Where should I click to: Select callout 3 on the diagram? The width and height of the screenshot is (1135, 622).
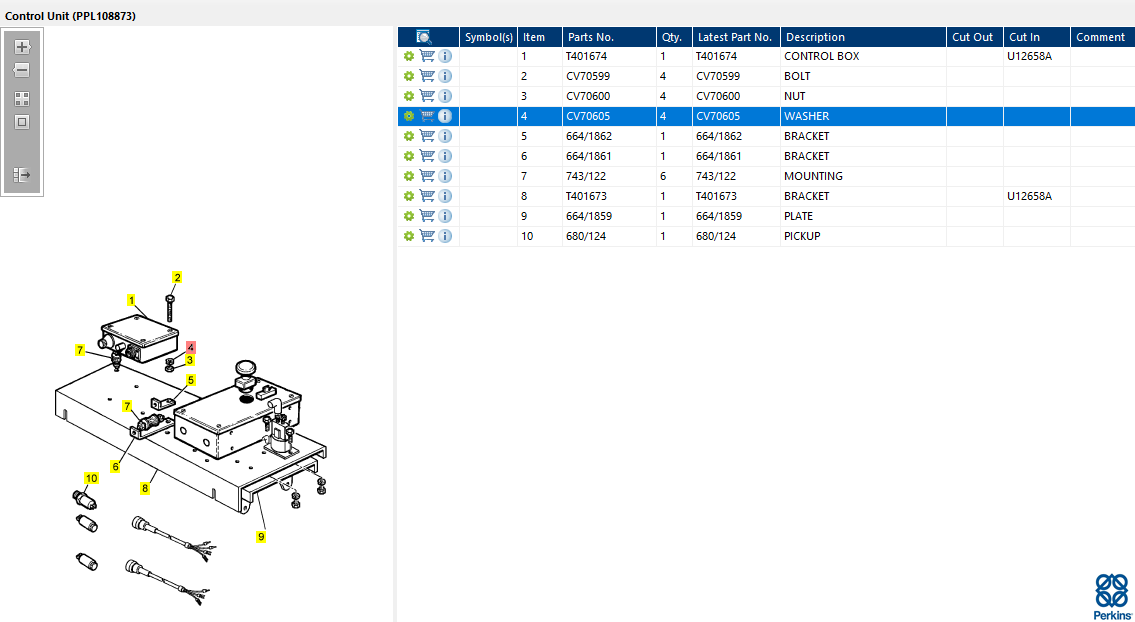(190, 360)
